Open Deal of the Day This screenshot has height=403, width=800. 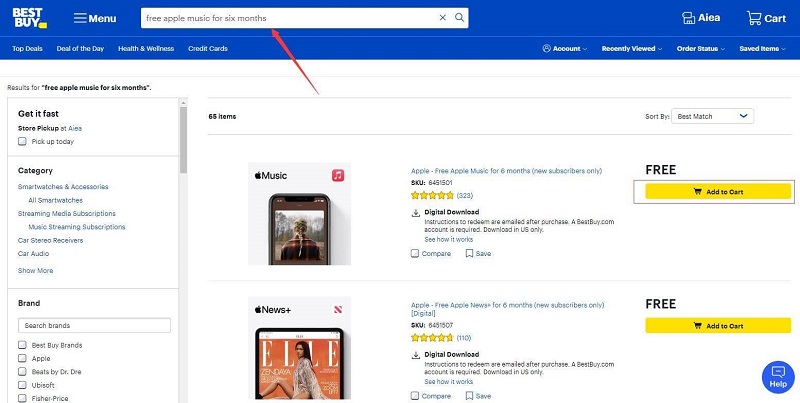(x=82, y=48)
